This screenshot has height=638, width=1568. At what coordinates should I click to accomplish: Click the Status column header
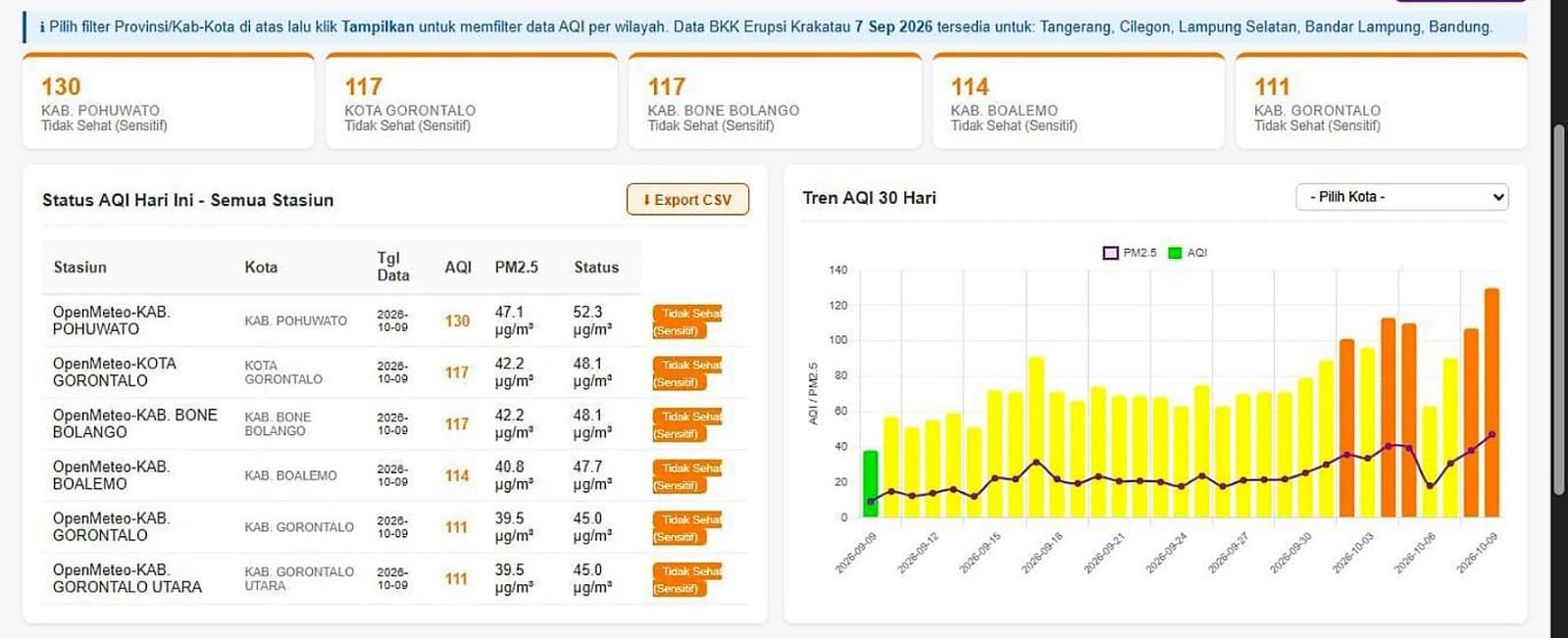(x=596, y=268)
